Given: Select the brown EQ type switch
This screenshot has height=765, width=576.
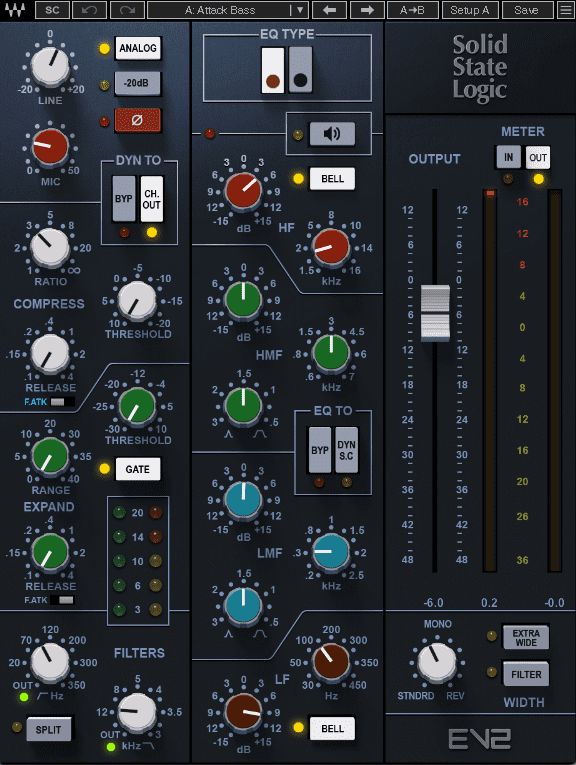Looking at the screenshot, I should (x=273, y=70).
